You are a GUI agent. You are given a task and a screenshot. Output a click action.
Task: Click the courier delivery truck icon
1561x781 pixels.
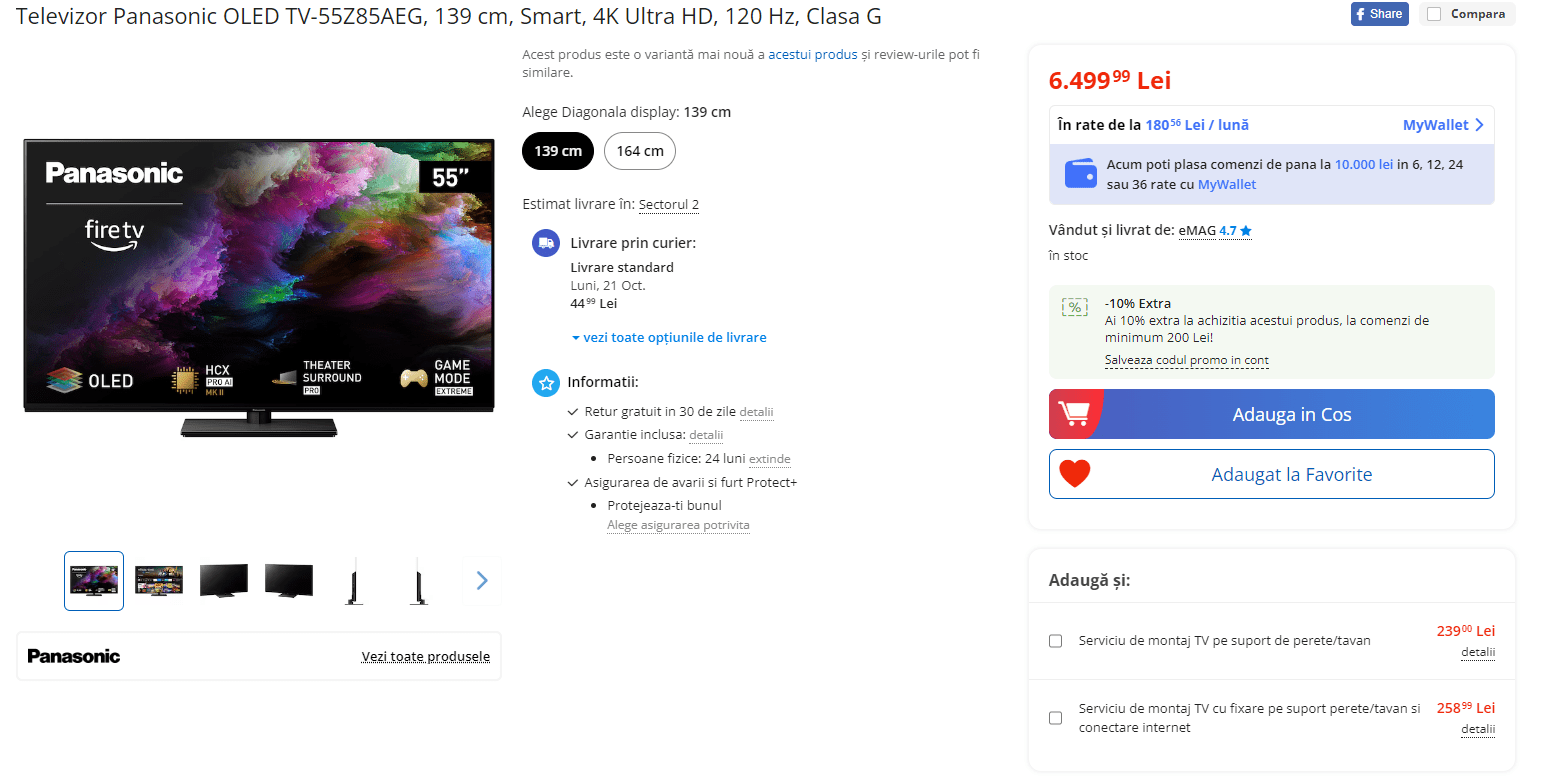pos(546,243)
